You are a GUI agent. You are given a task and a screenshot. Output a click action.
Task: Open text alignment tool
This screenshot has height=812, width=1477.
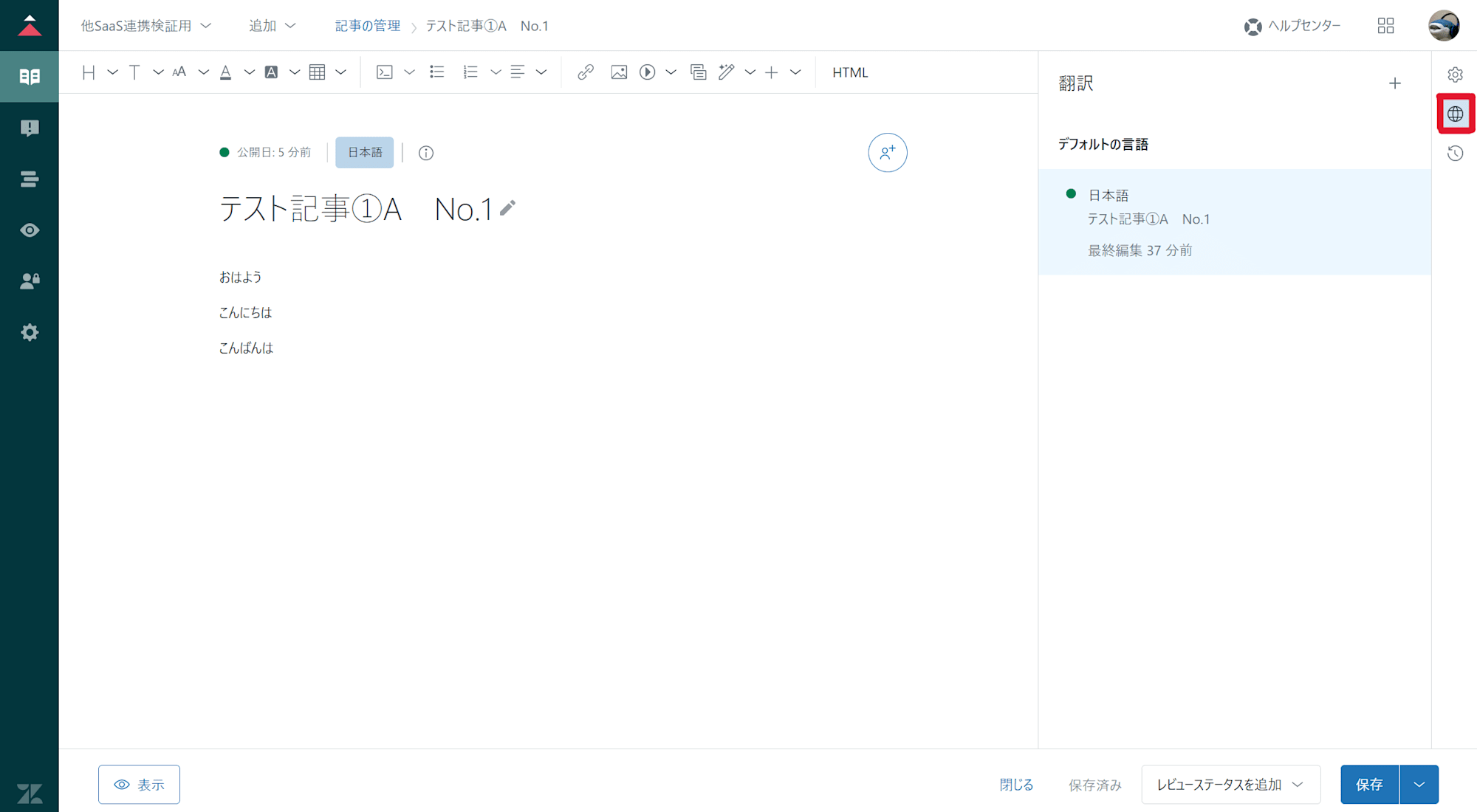click(517, 72)
